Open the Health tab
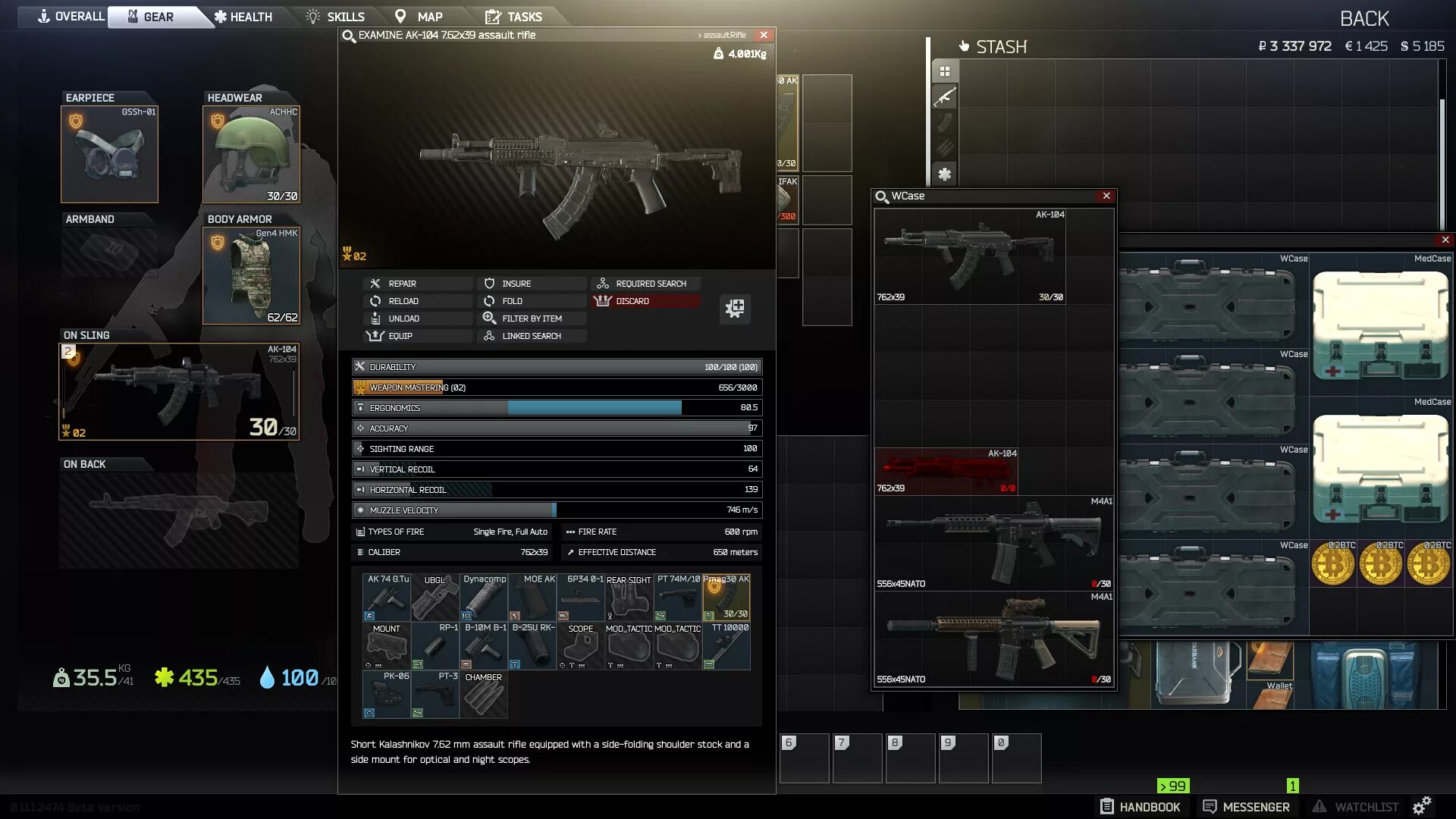 [x=243, y=16]
